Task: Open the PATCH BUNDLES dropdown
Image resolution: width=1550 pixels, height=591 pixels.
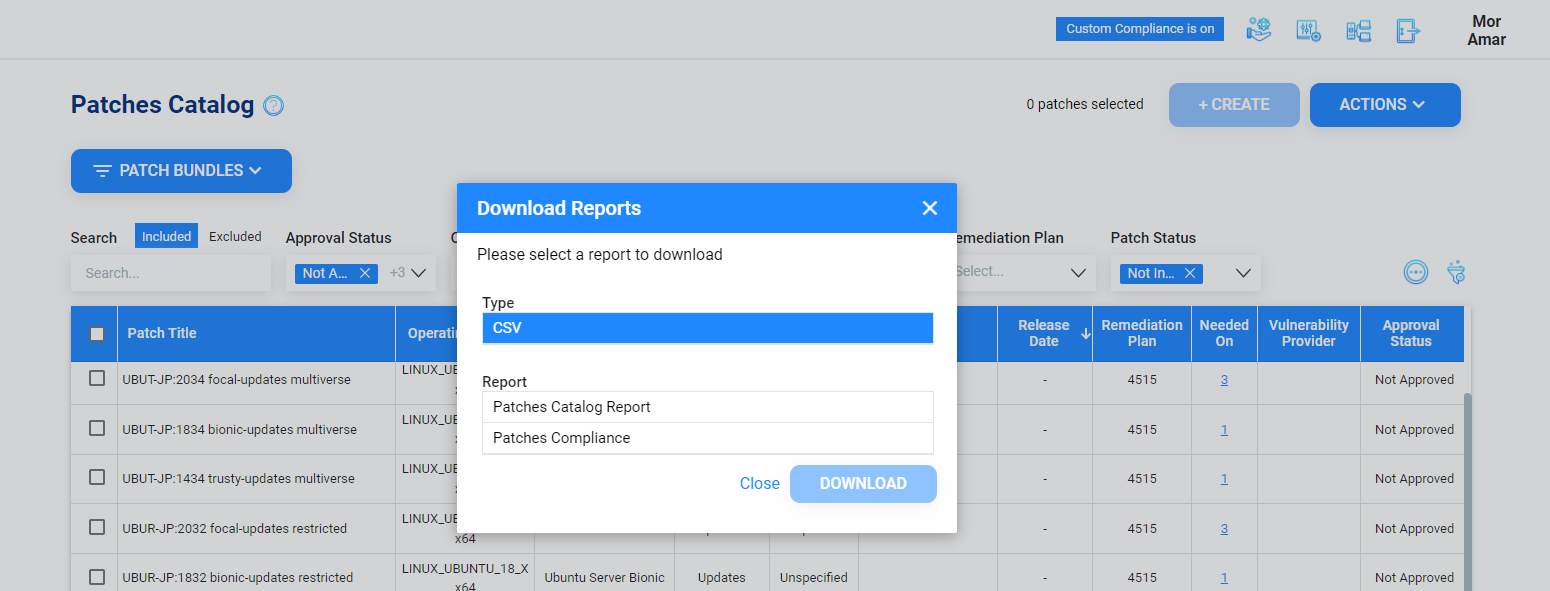Action: click(181, 170)
